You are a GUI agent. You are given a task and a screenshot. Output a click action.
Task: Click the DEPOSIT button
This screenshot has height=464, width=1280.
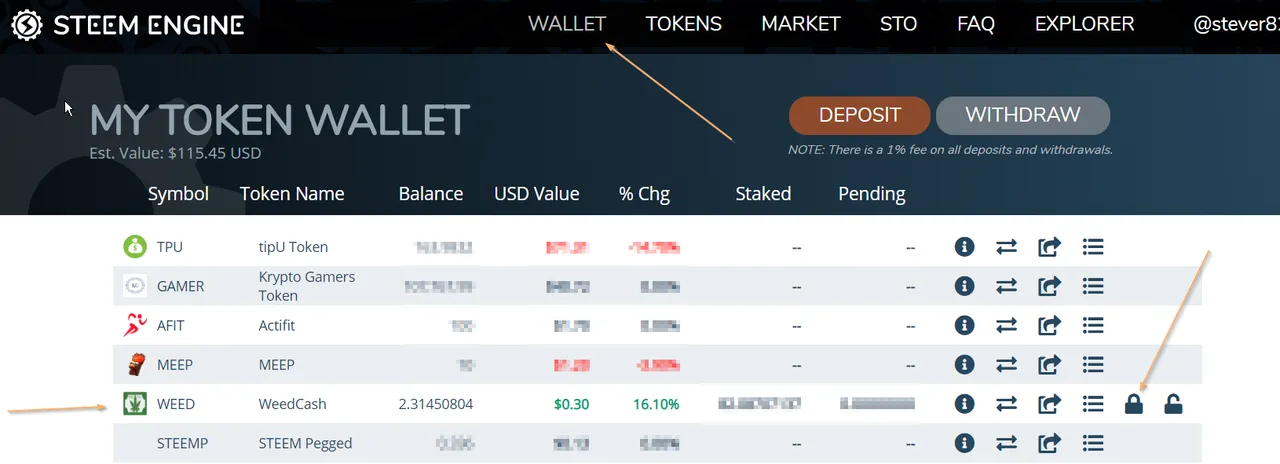860,115
